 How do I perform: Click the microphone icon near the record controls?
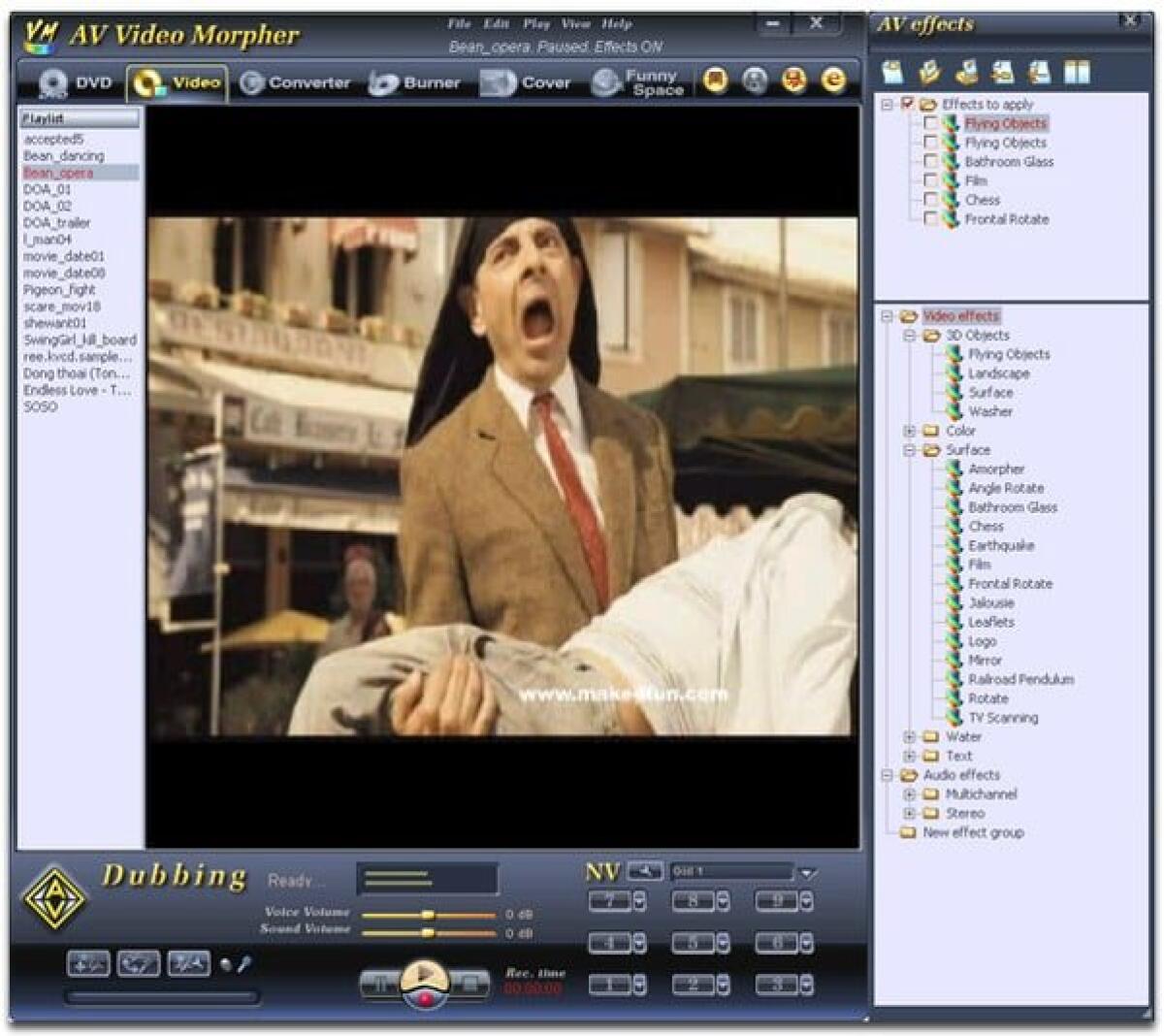[x=228, y=965]
